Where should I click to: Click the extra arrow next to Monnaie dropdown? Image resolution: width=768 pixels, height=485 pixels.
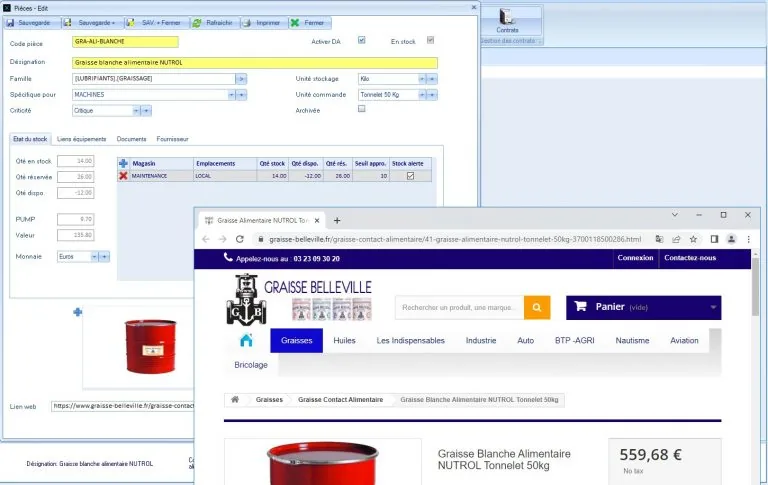104,257
